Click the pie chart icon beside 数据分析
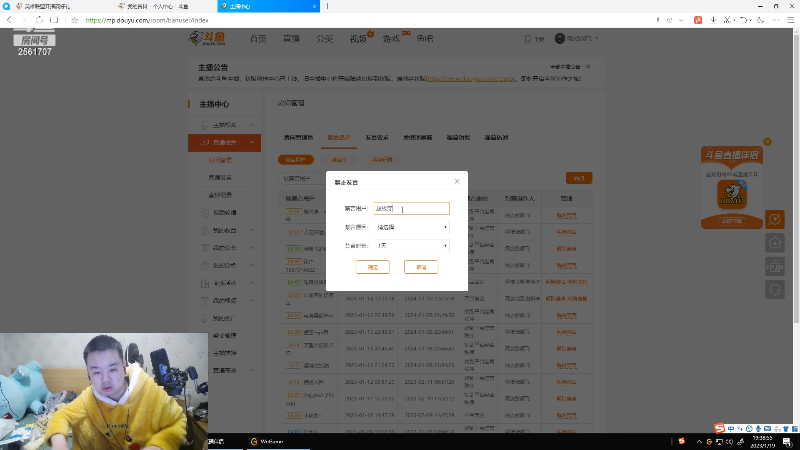Screen dimensions: 800x450 tap(205, 265)
